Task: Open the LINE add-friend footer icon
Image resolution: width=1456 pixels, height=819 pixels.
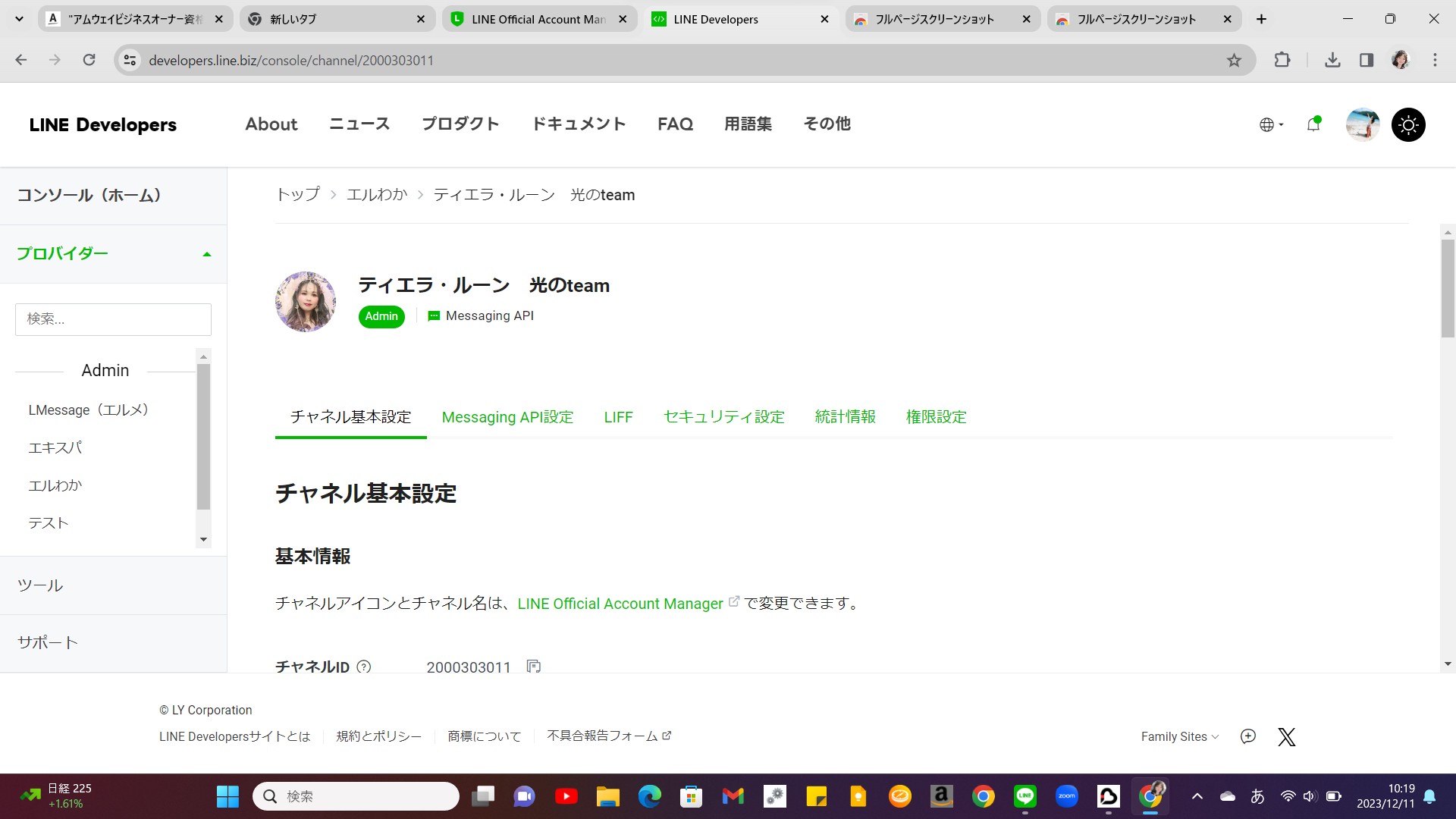Action: pyautogui.click(x=1248, y=736)
